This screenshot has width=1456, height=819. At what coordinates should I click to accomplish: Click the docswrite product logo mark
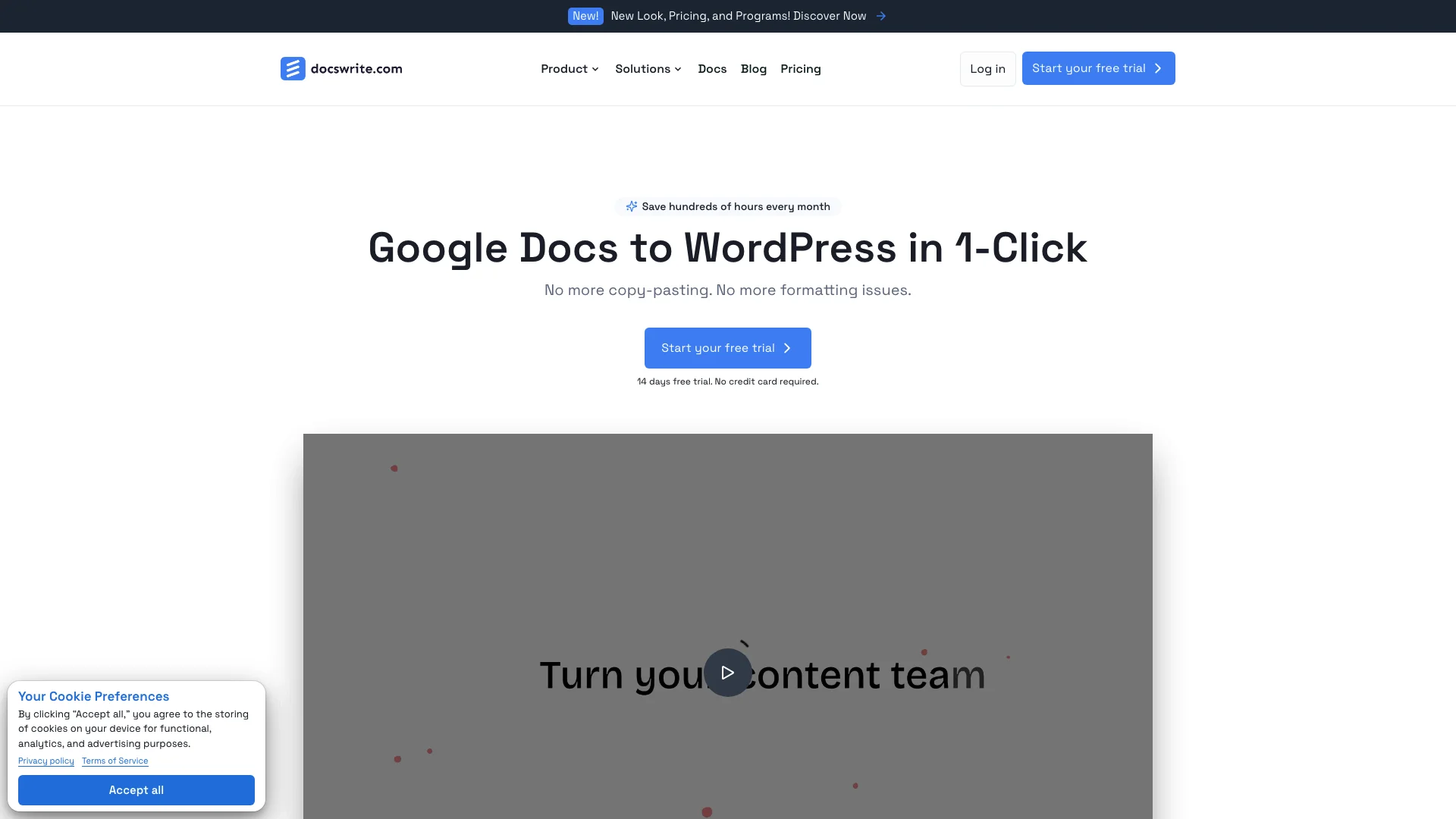[292, 68]
